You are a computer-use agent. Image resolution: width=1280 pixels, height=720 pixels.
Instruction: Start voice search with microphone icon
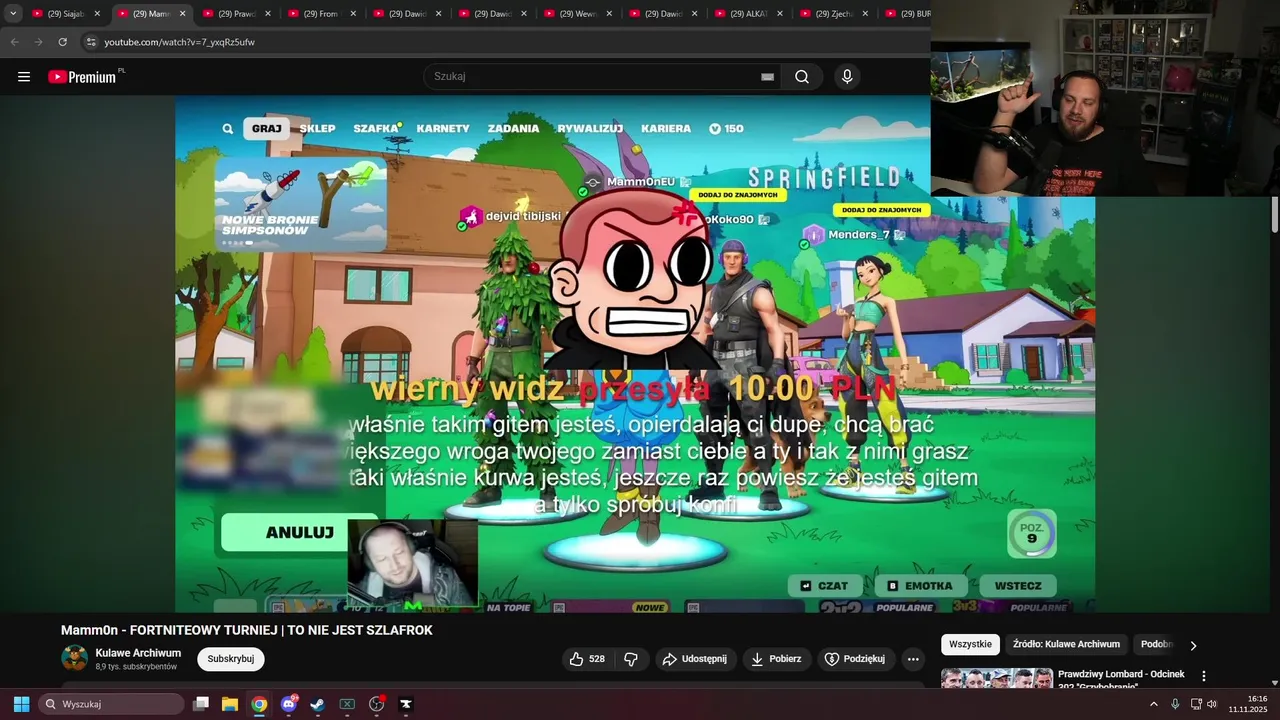pyautogui.click(x=847, y=77)
